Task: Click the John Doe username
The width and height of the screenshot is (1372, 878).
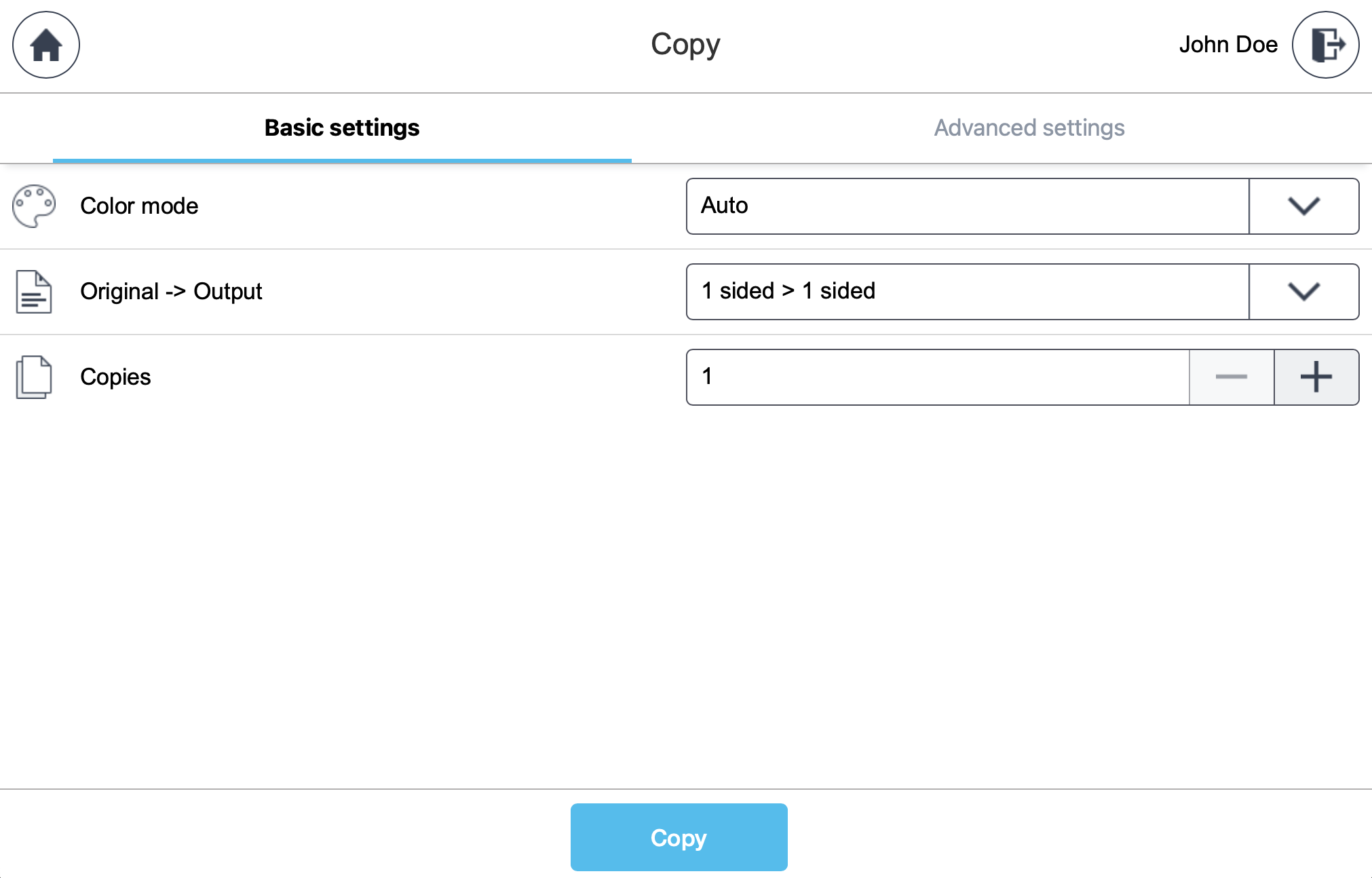Action: click(1229, 45)
